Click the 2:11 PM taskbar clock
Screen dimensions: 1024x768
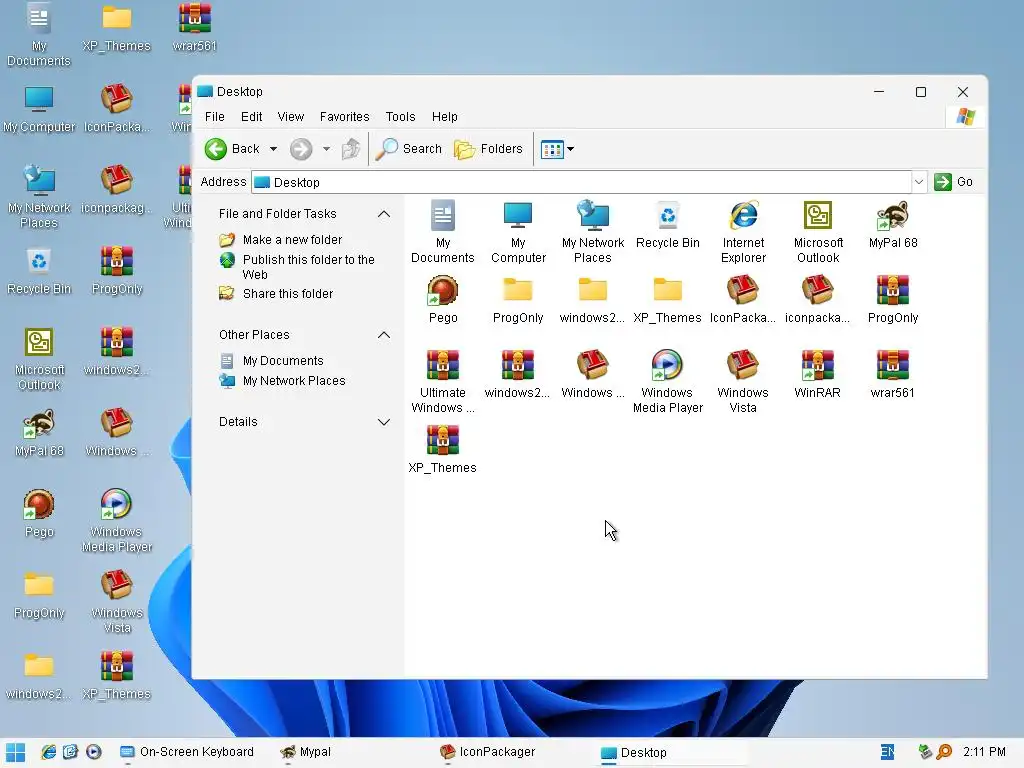pyautogui.click(x=984, y=752)
